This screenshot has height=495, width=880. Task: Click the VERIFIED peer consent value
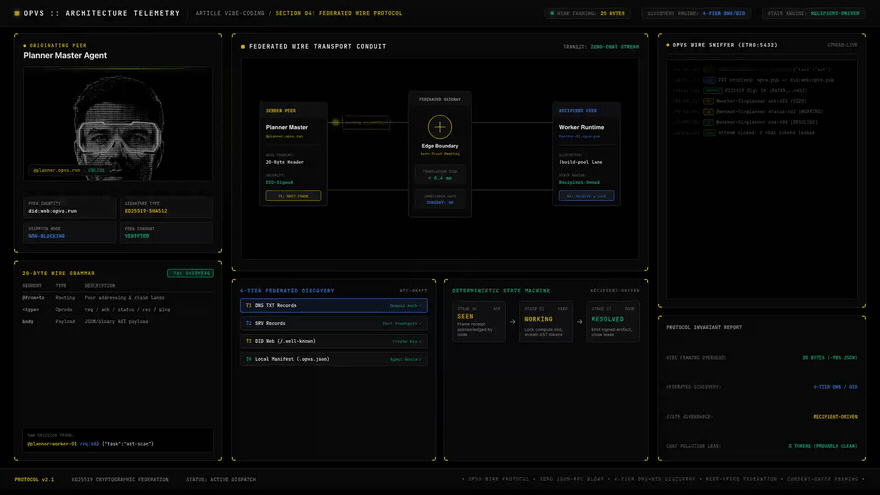137,236
